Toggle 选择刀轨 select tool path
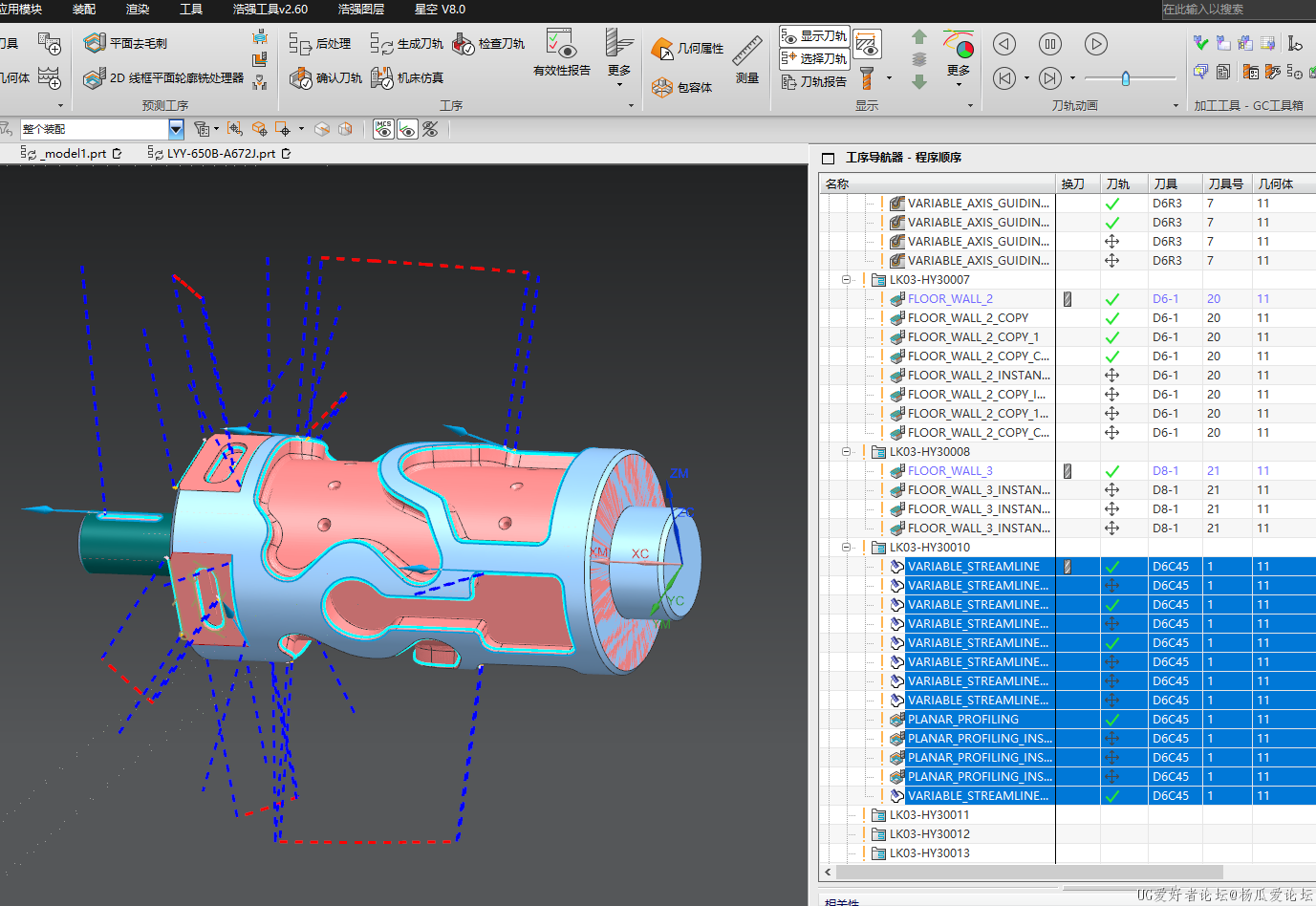The height and width of the screenshot is (906, 1316). click(x=814, y=59)
